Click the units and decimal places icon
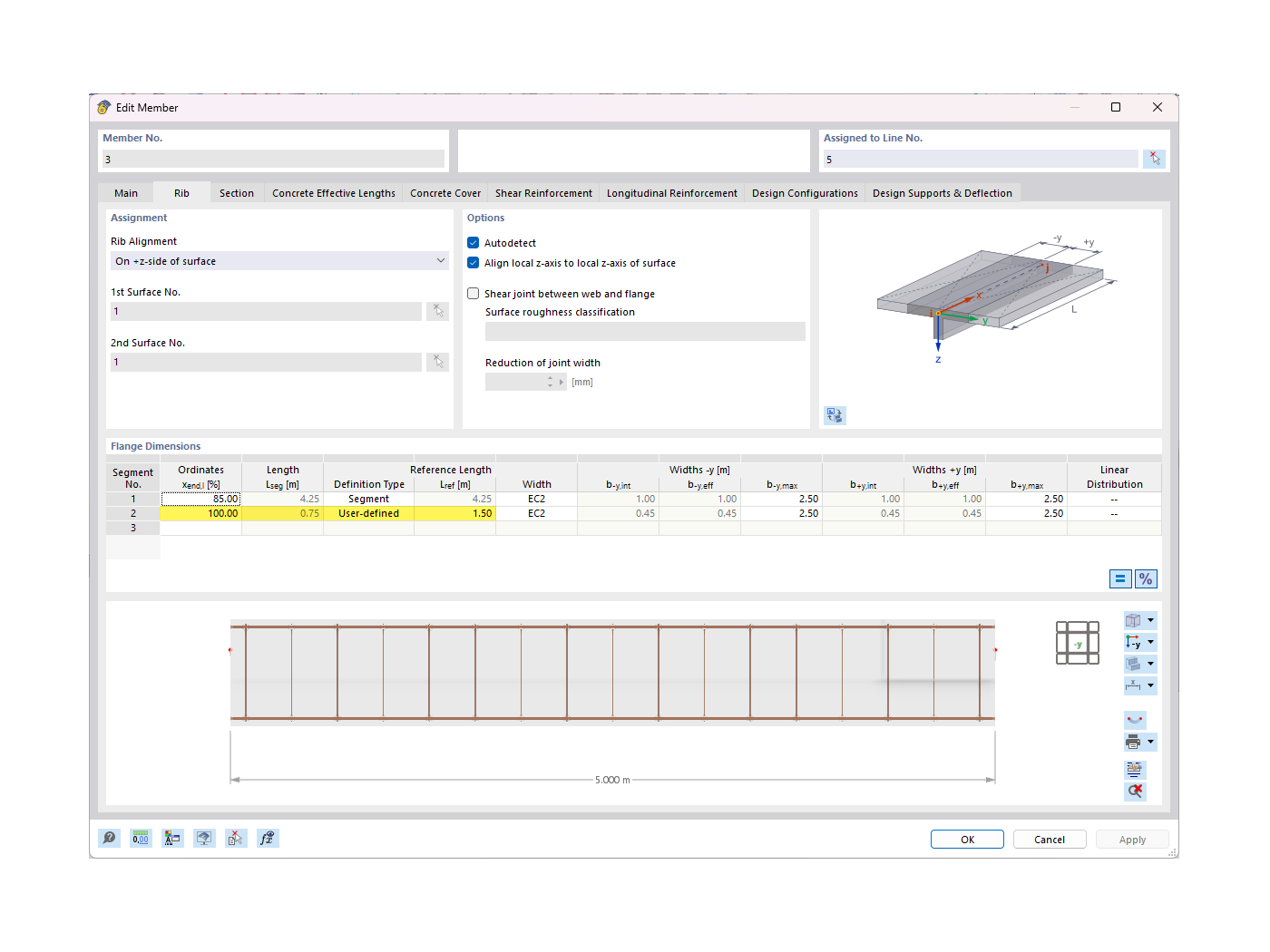The image size is (1270, 952). (x=141, y=838)
